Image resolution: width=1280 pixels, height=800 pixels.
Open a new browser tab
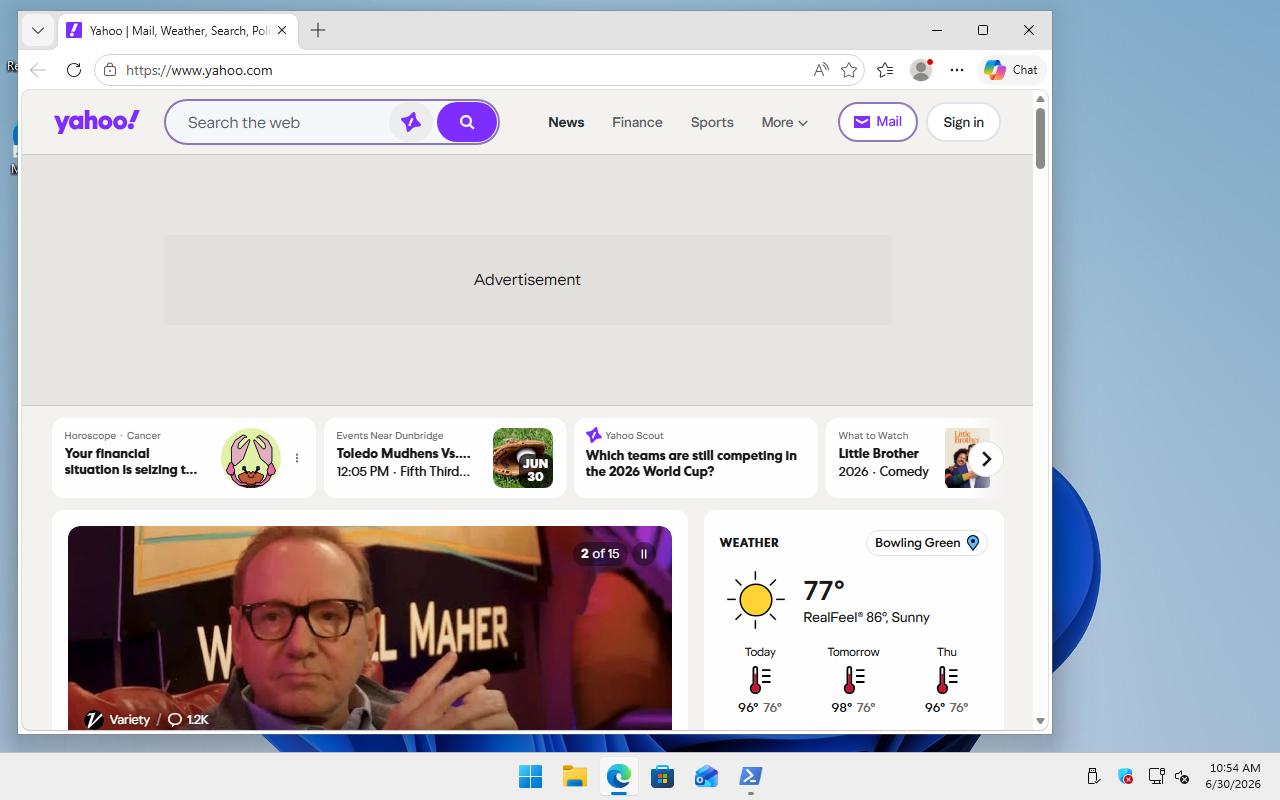click(x=318, y=30)
